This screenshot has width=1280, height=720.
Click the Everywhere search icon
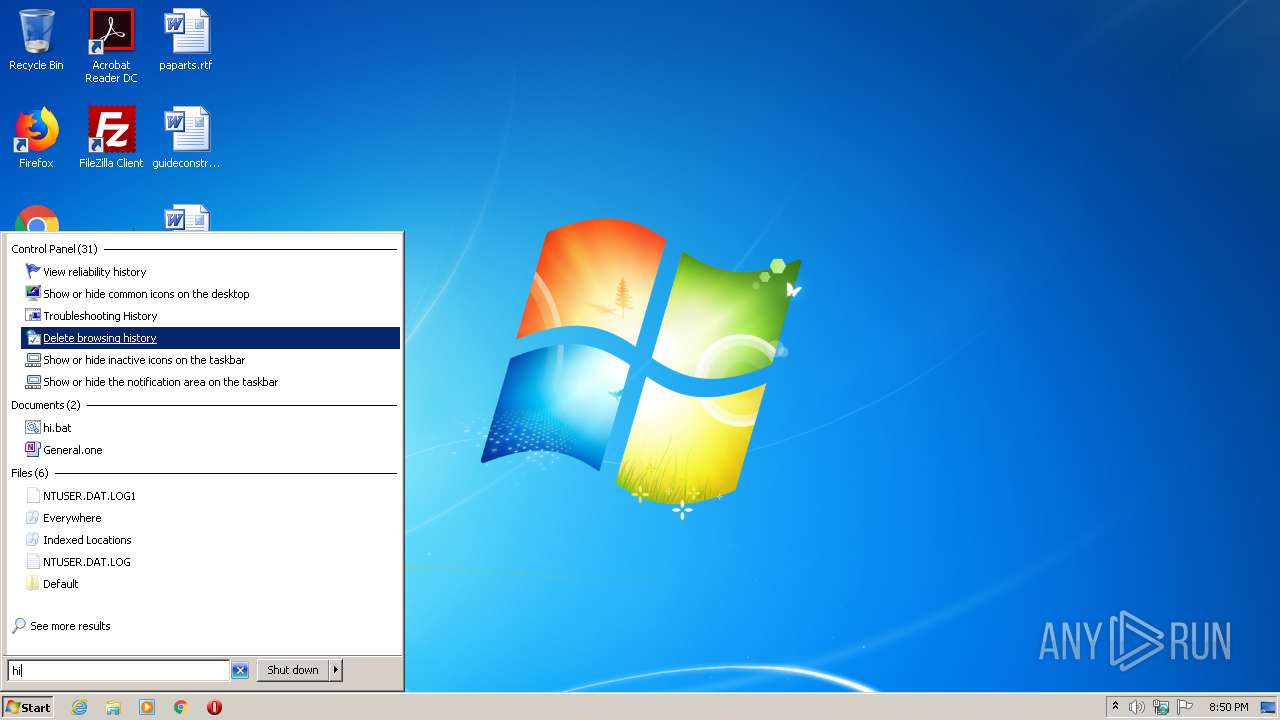click(x=33, y=518)
